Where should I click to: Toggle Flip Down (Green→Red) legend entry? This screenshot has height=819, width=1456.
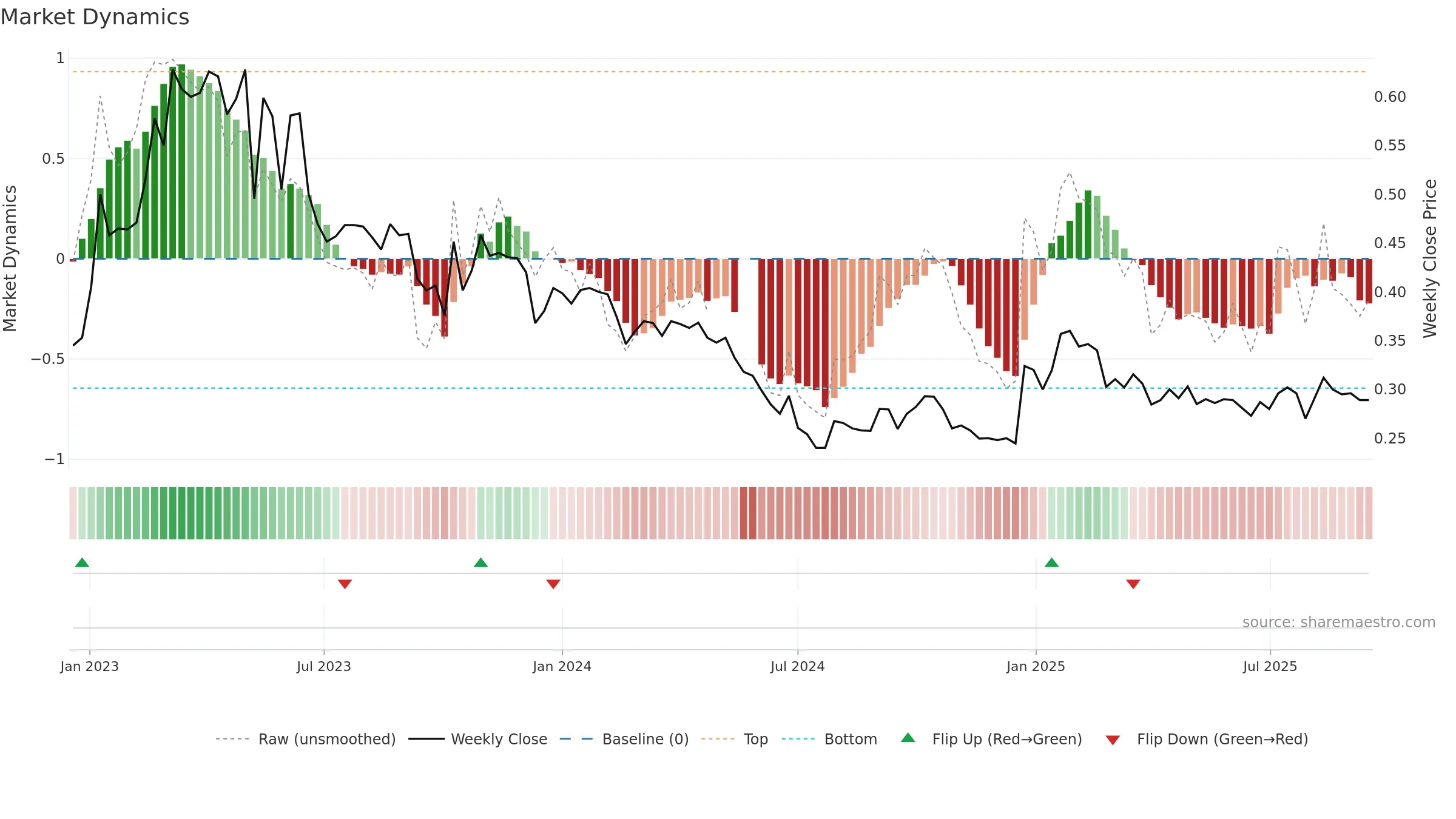coord(1207,739)
